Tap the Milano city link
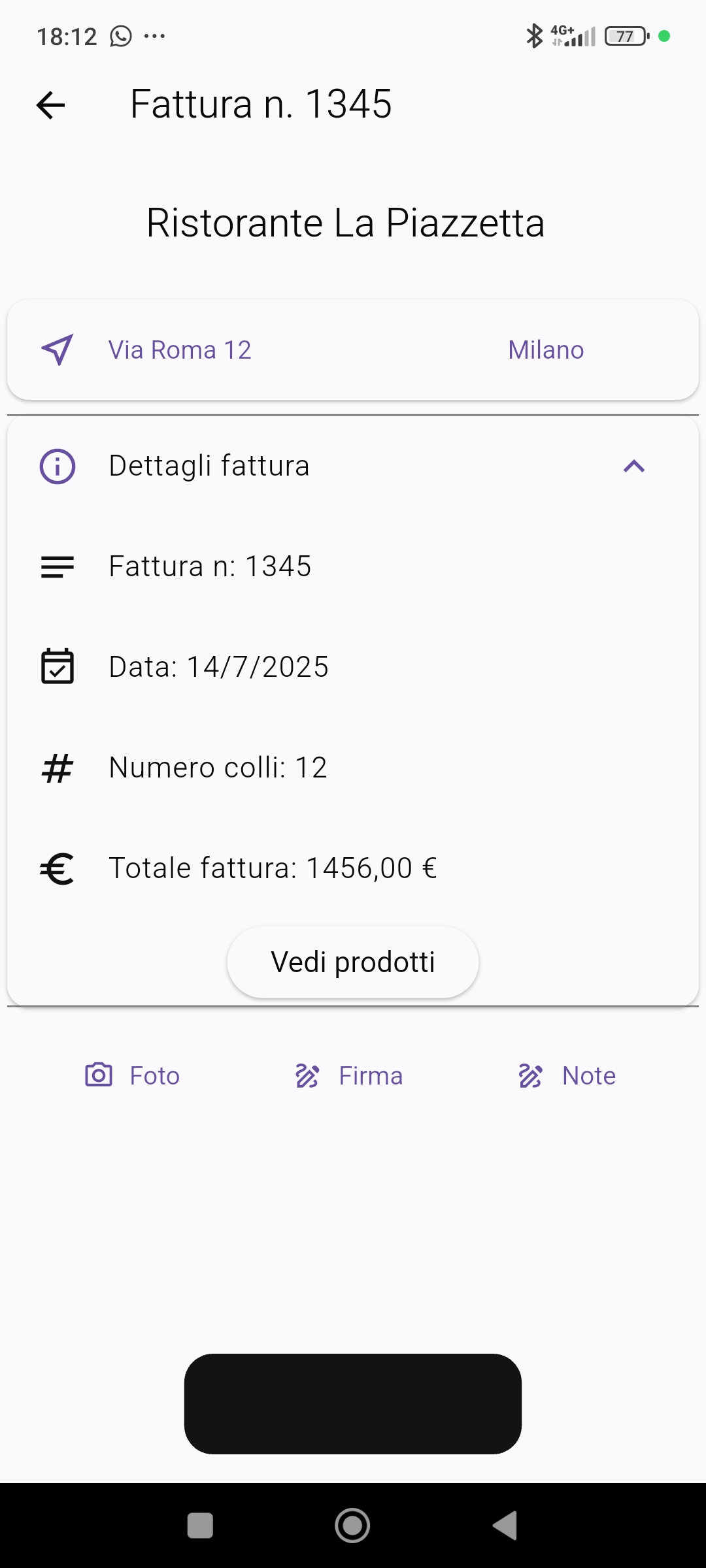This screenshot has width=706, height=1568. [546, 350]
